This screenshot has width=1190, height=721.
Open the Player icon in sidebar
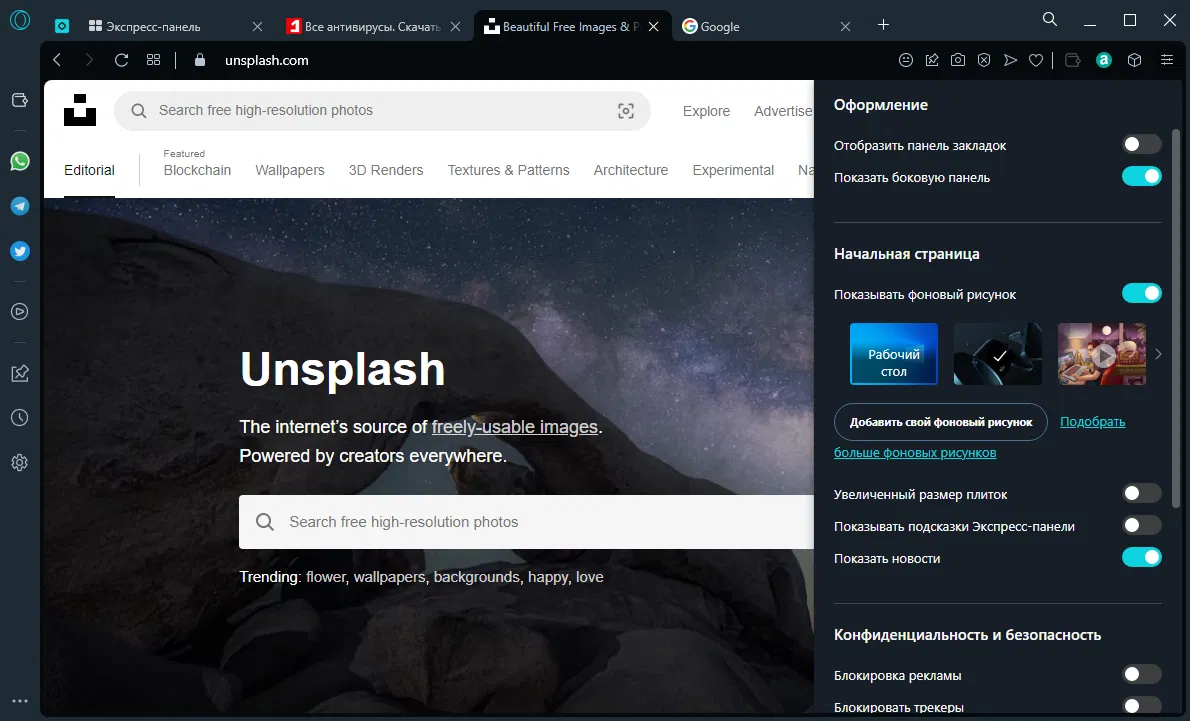point(20,311)
